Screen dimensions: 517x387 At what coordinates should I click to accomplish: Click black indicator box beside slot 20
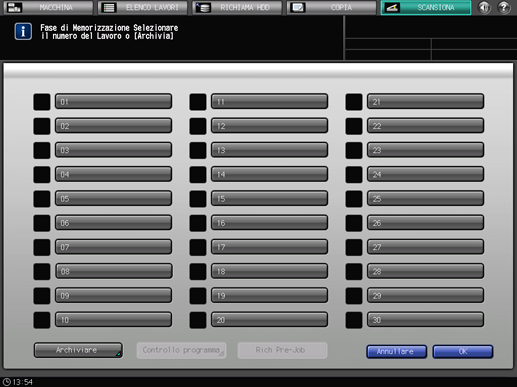coord(198,320)
